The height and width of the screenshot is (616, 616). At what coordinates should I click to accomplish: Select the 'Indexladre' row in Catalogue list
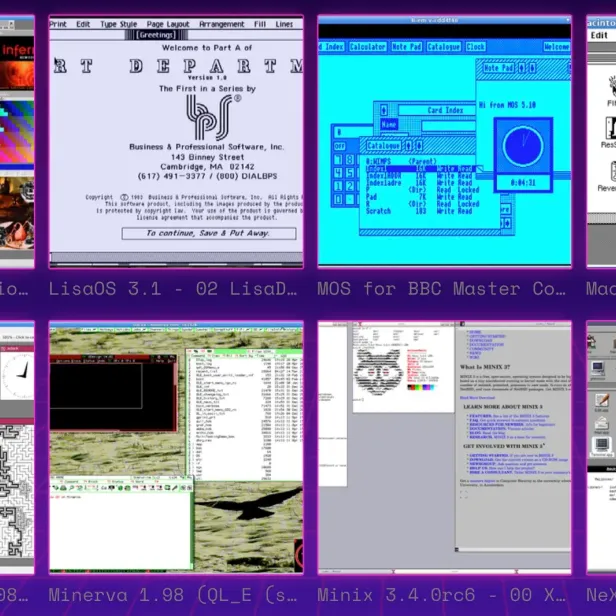click(x=419, y=183)
